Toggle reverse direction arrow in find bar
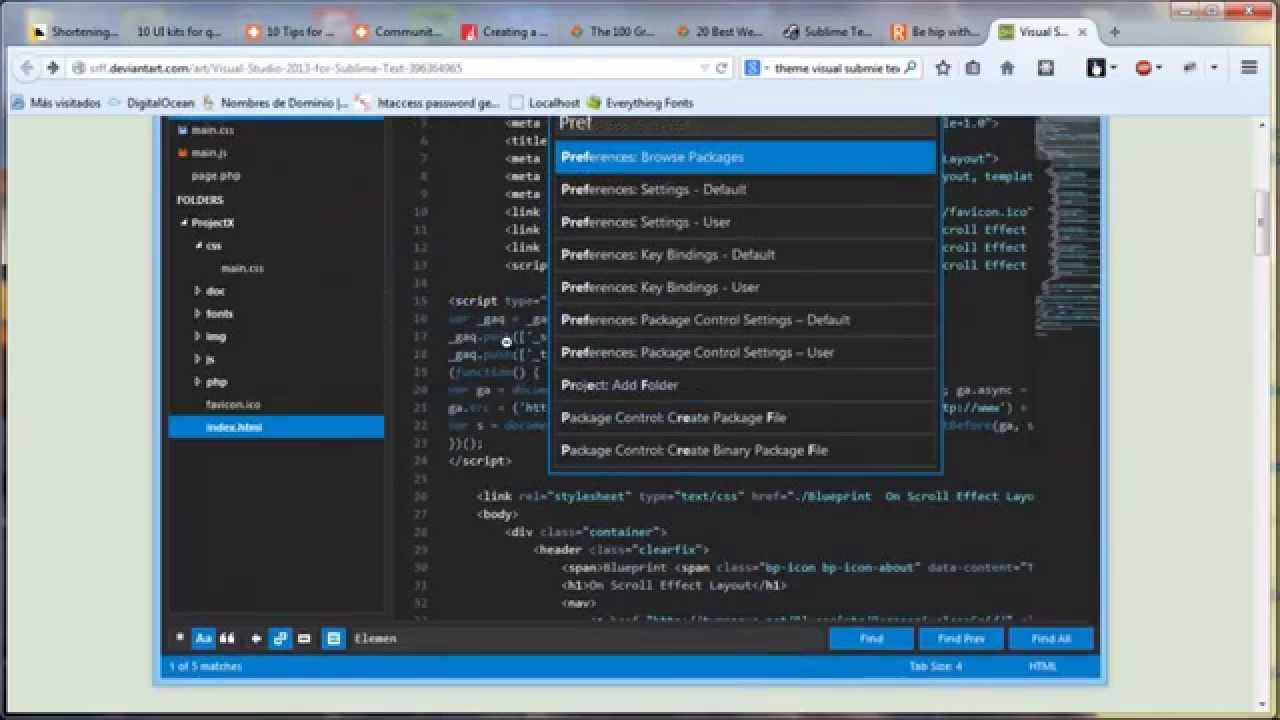 [257, 638]
